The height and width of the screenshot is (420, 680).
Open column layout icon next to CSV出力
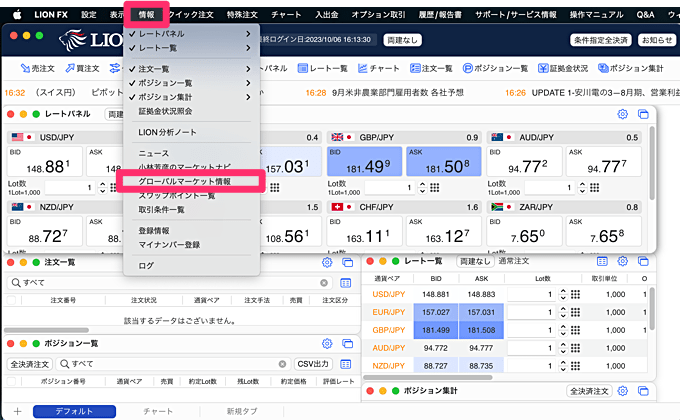pyautogui.click(x=346, y=364)
